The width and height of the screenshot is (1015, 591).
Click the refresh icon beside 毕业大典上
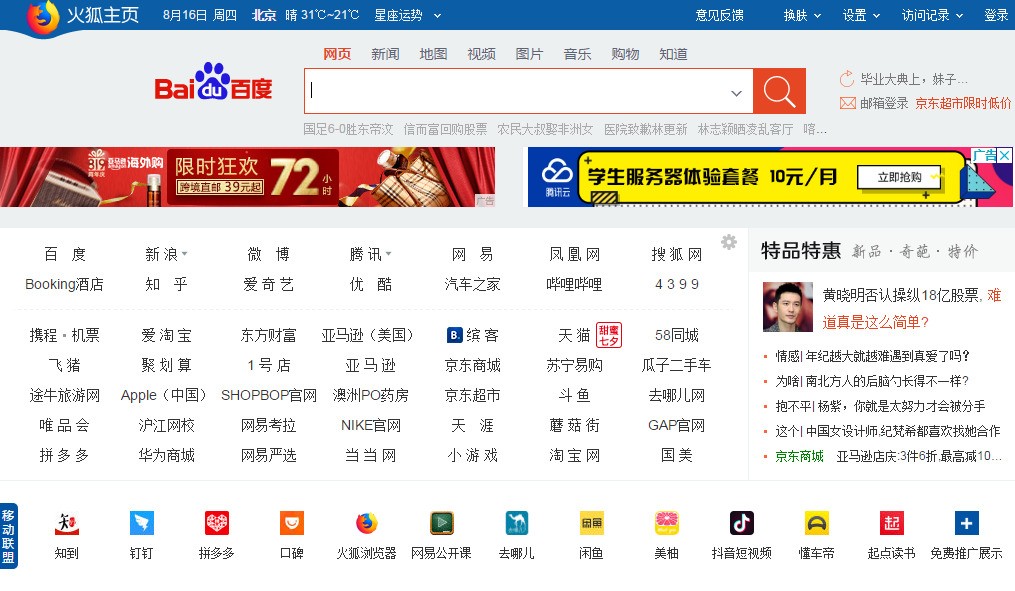click(847, 79)
